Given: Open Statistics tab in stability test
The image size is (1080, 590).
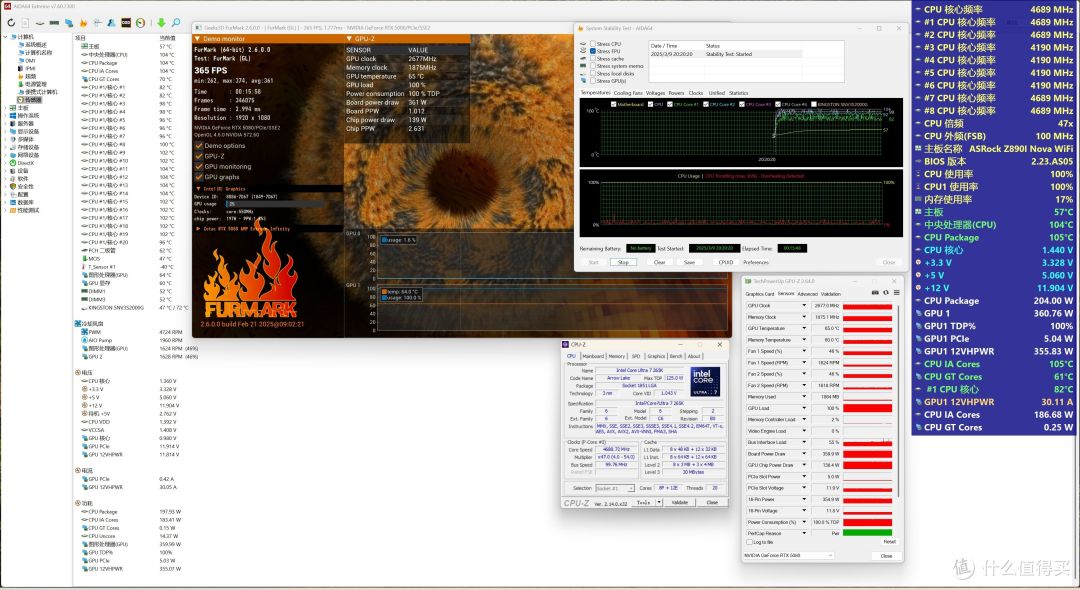Looking at the screenshot, I should click(738, 93).
